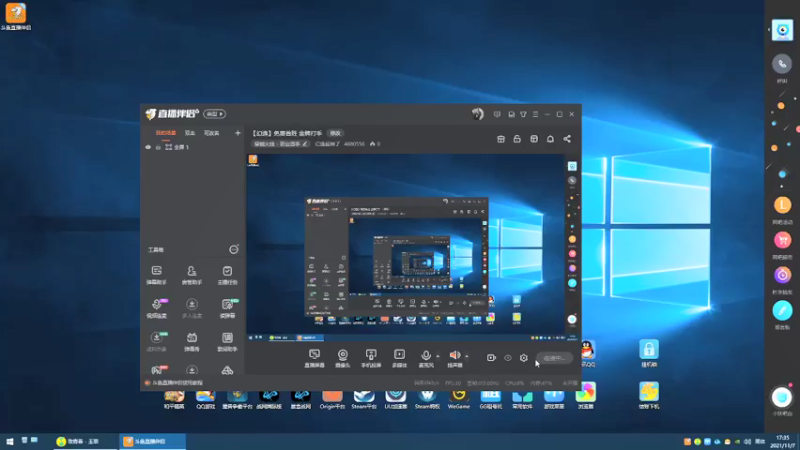Collapse the 工具箱 toolbox with minus circle
800x450 pixels.
tap(233, 249)
